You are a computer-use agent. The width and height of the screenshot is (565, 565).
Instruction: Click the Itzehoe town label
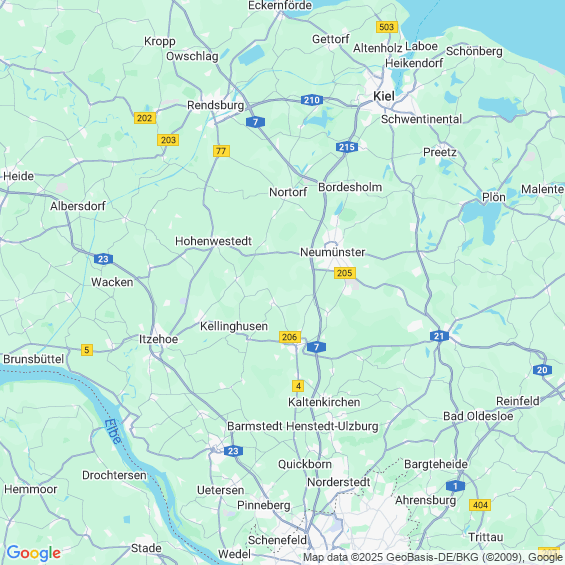[159, 339]
